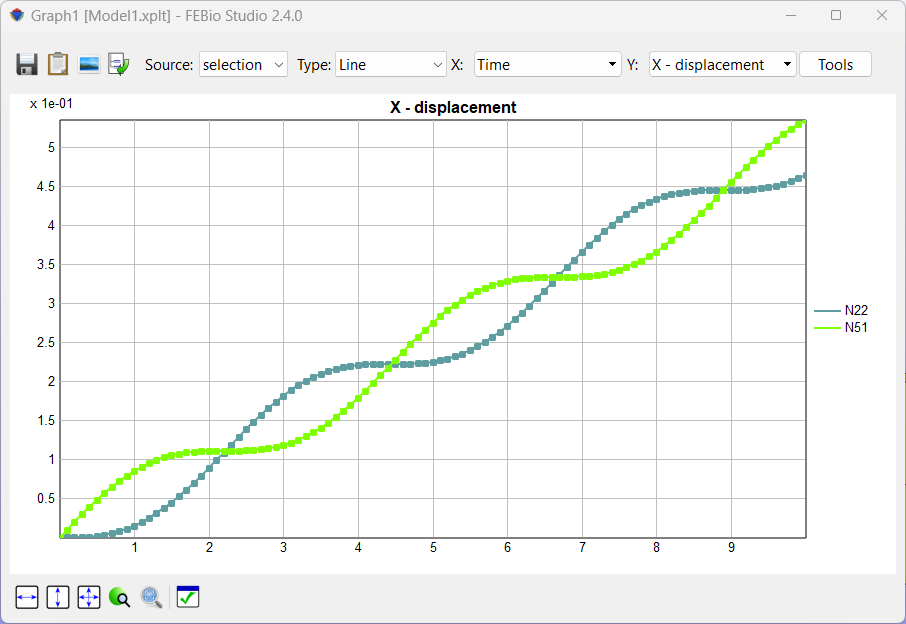Copy graph to clipboard icon
Screen dimensions: 906x624
58,64
